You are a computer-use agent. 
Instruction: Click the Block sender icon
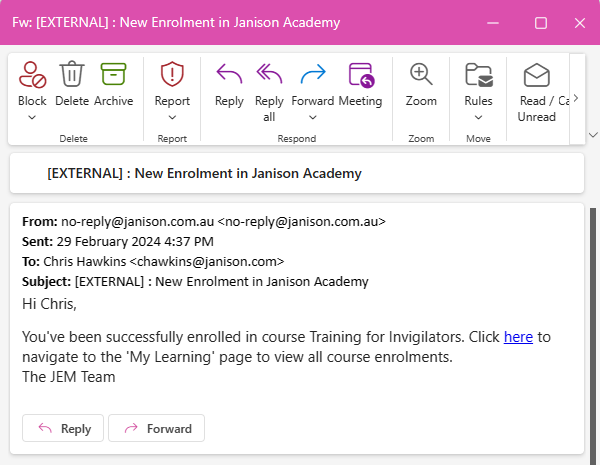pyautogui.click(x=32, y=76)
